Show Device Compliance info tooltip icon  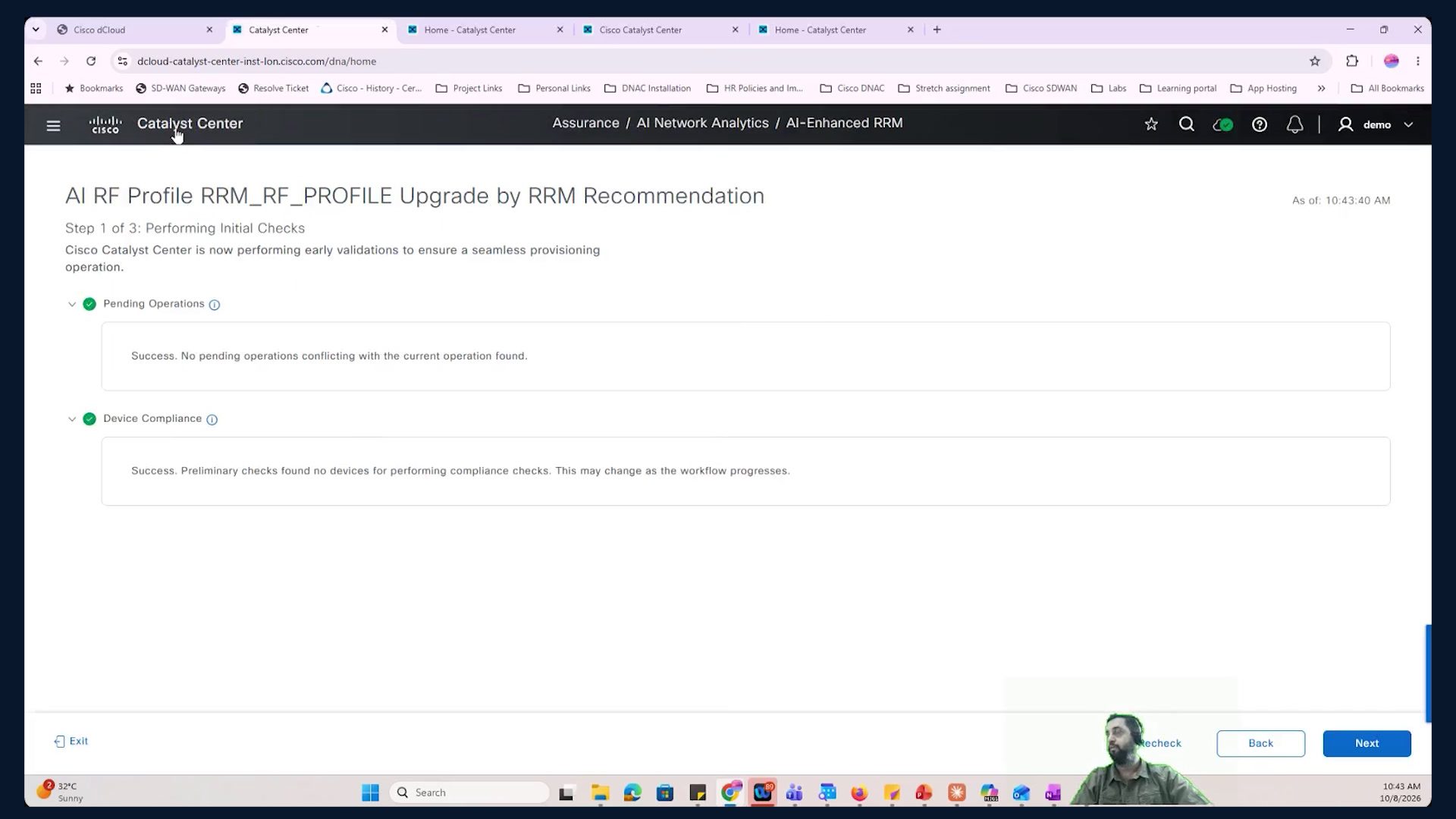pos(212,420)
